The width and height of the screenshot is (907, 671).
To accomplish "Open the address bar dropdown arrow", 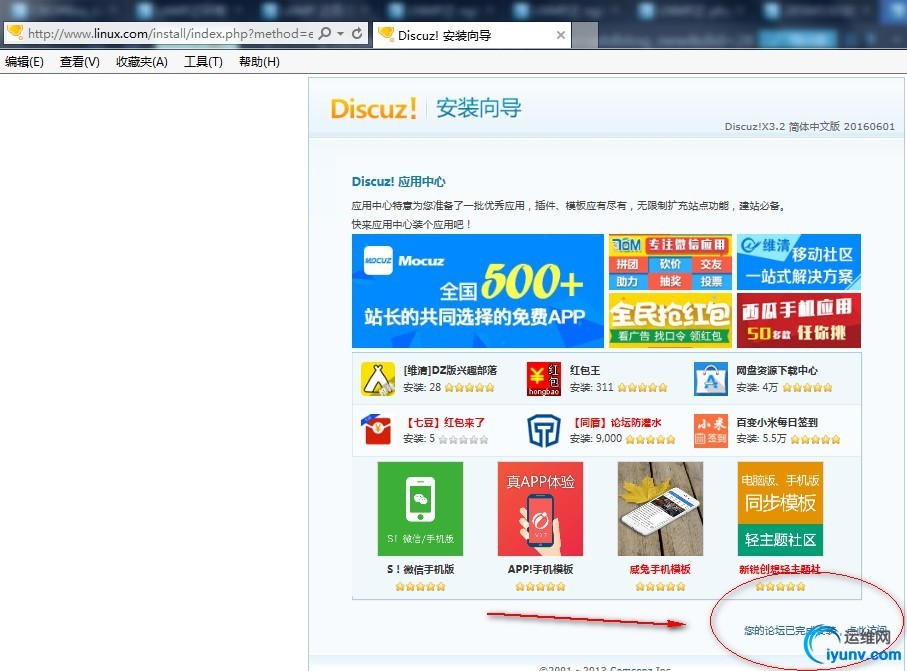I will tap(341, 34).
